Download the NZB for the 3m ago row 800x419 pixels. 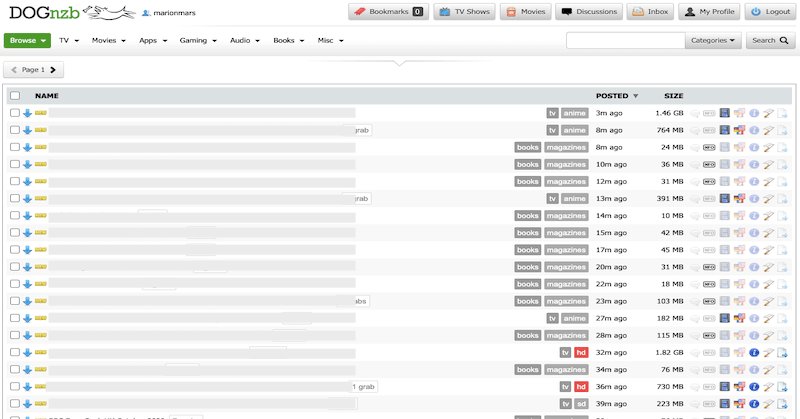[x=28, y=113]
